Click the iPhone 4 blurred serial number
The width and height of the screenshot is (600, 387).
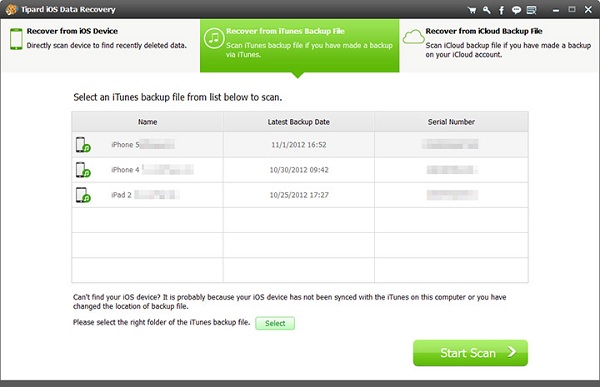tap(452, 170)
